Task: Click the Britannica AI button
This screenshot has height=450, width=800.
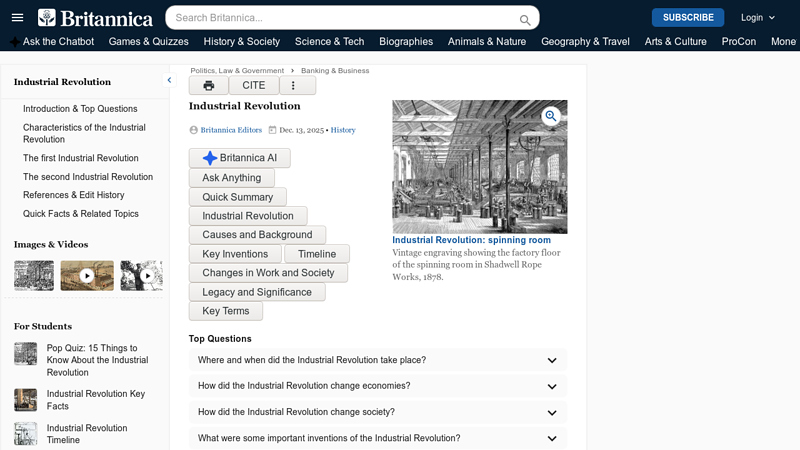Action: click(240, 158)
